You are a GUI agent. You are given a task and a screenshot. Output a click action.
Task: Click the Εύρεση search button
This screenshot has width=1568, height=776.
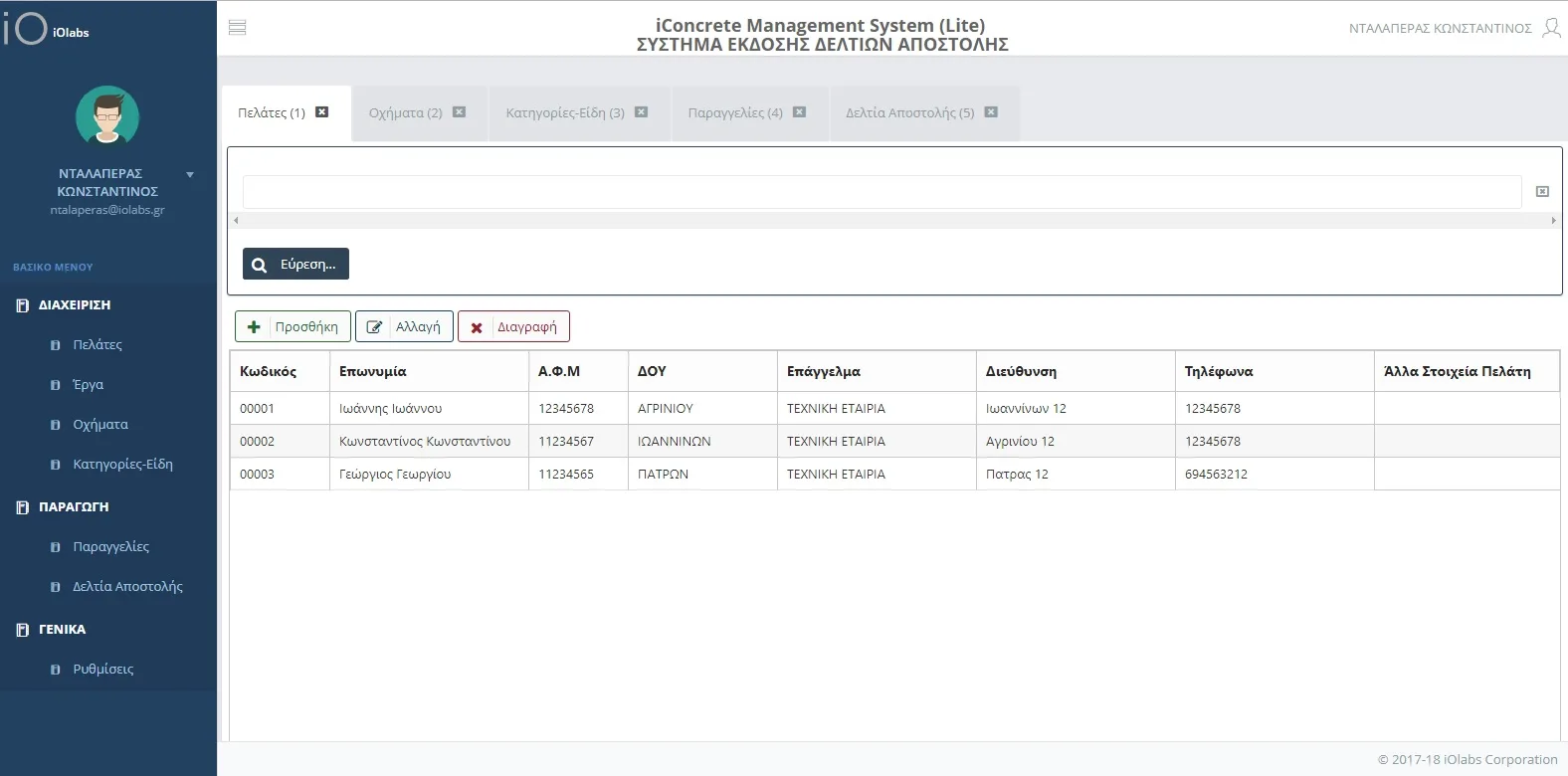[x=295, y=264]
